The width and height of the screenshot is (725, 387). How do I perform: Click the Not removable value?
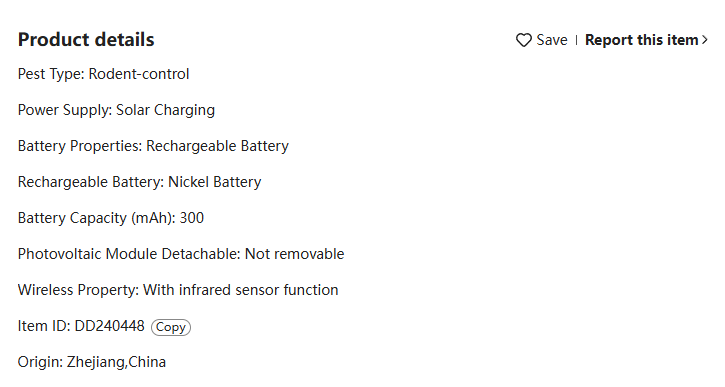coord(294,254)
